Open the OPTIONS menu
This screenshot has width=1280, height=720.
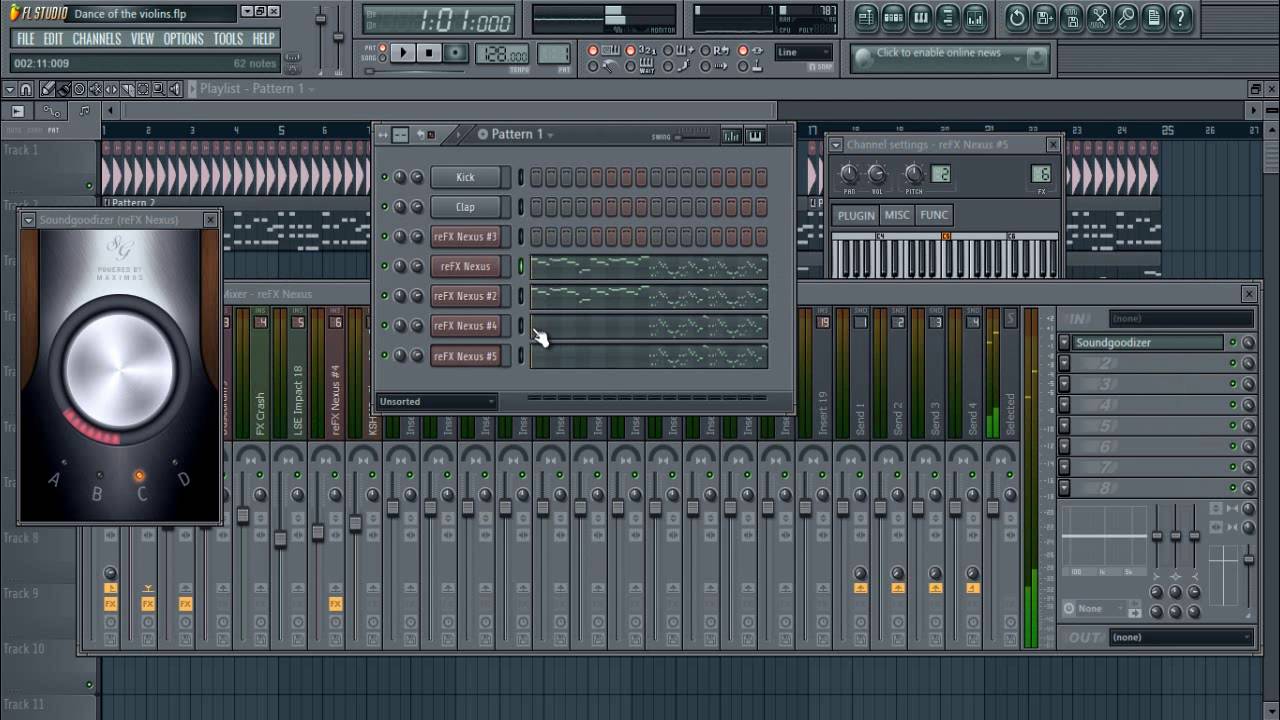183,39
